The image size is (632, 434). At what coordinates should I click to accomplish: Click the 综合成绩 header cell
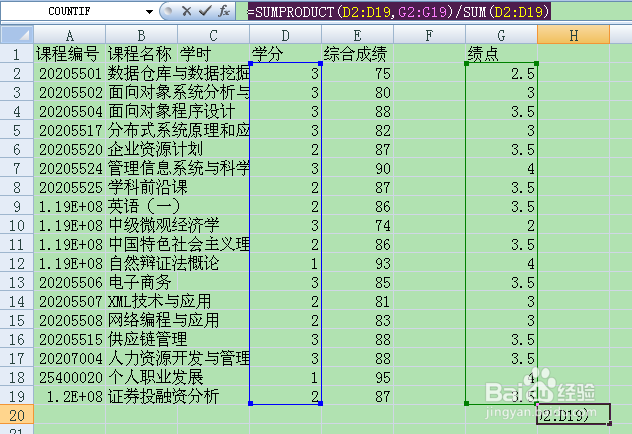(x=358, y=54)
